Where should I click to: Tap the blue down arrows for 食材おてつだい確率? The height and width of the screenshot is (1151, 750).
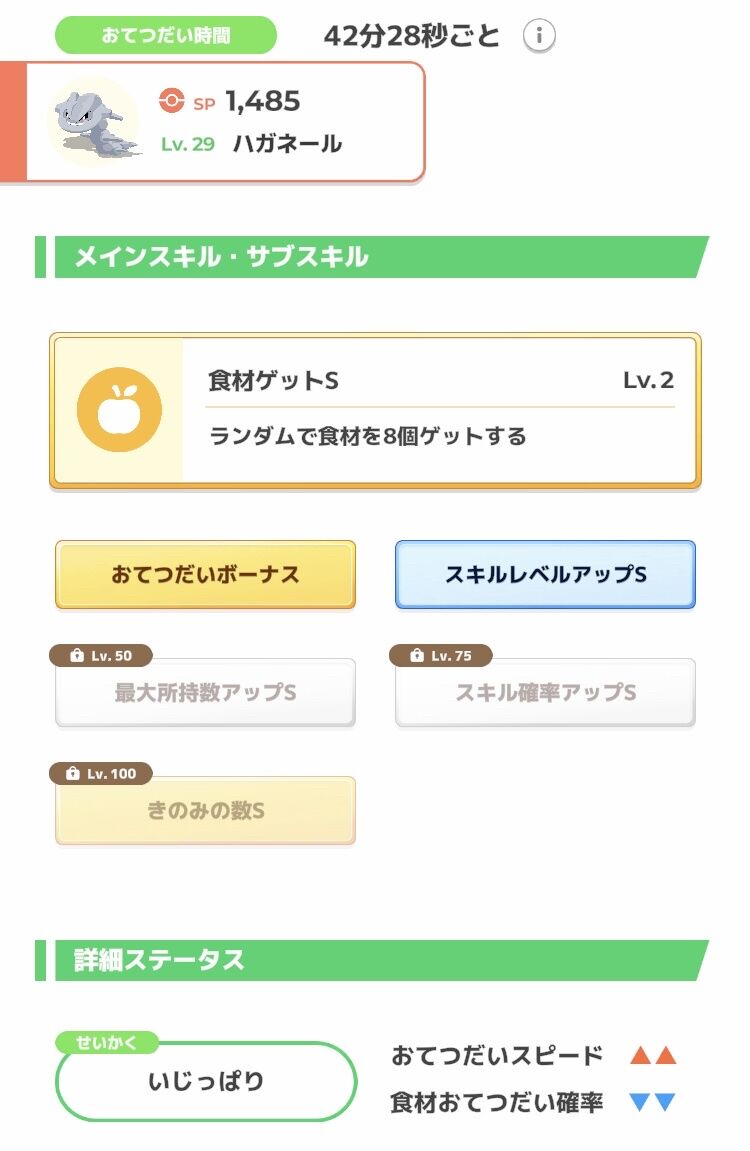pos(653,1102)
